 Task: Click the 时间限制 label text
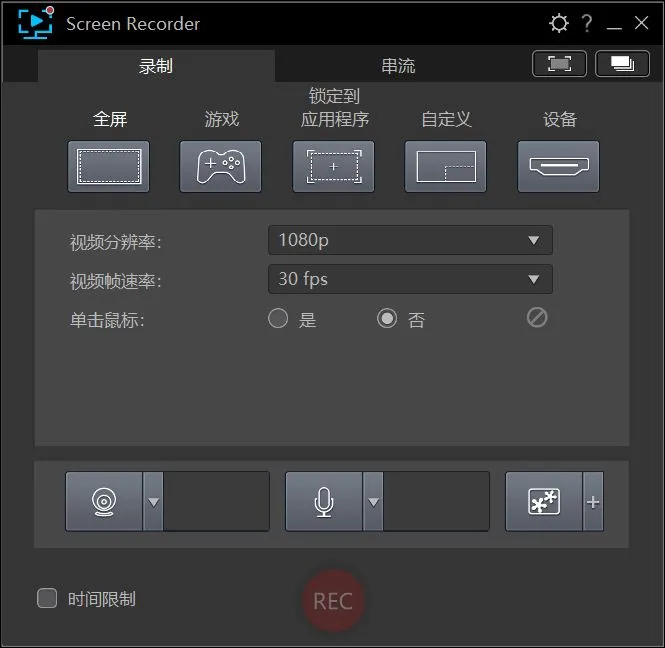pos(102,599)
